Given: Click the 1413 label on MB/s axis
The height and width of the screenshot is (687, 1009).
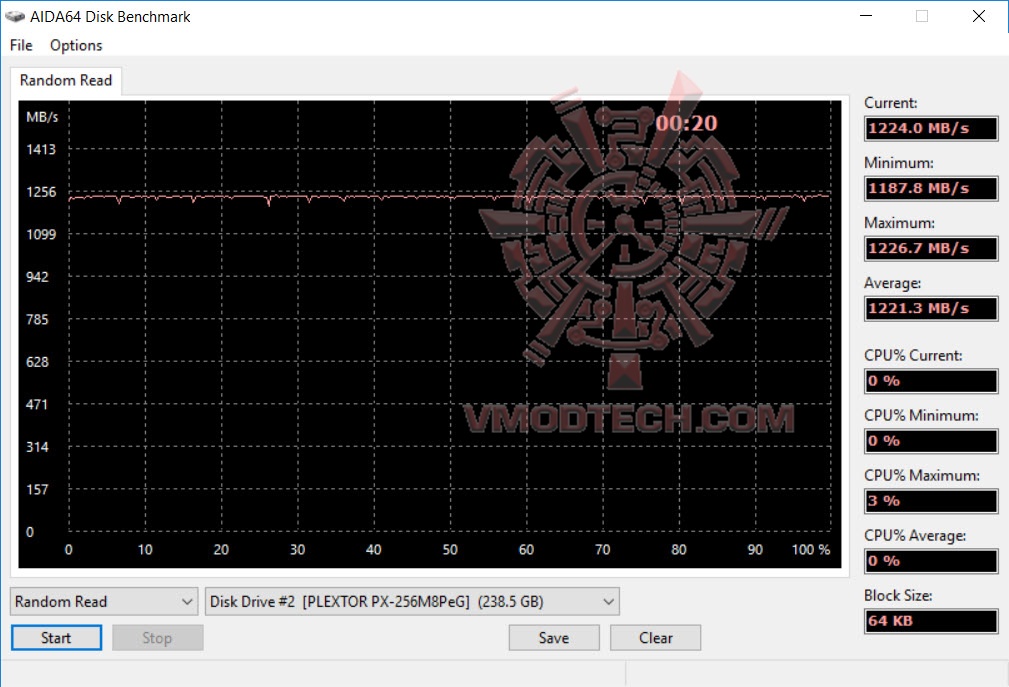Looking at the screenshot, I should (41, 149).
